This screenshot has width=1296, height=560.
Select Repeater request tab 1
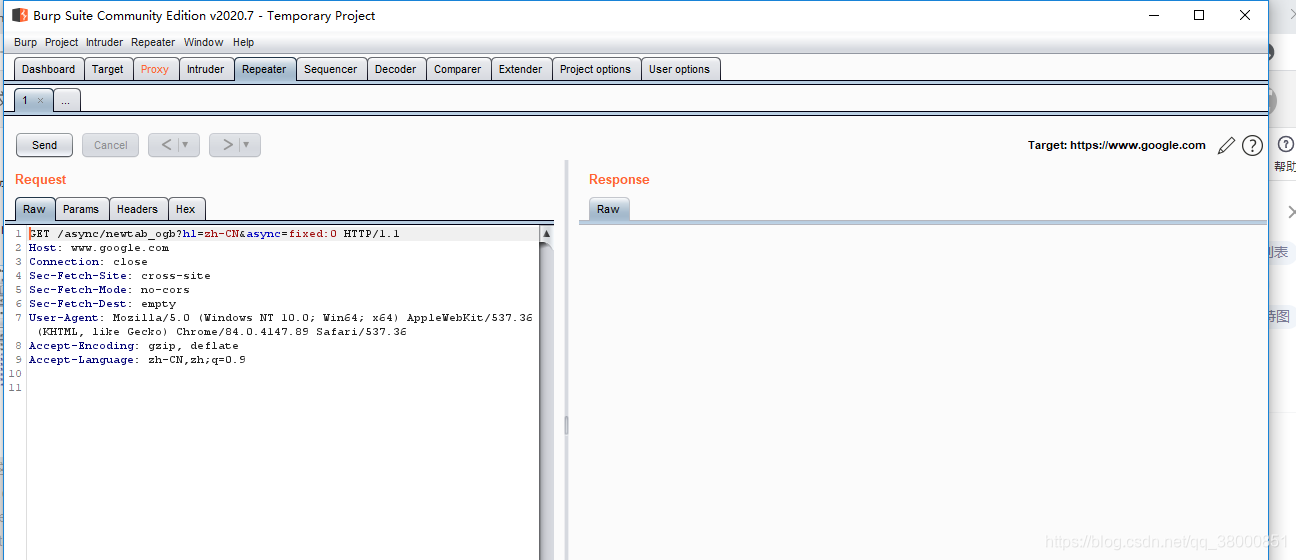pos(25,100)
